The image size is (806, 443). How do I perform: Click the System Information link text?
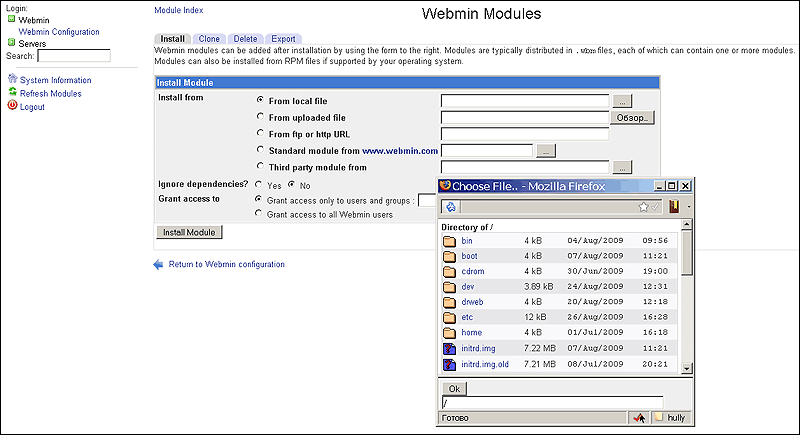point(56,80)
